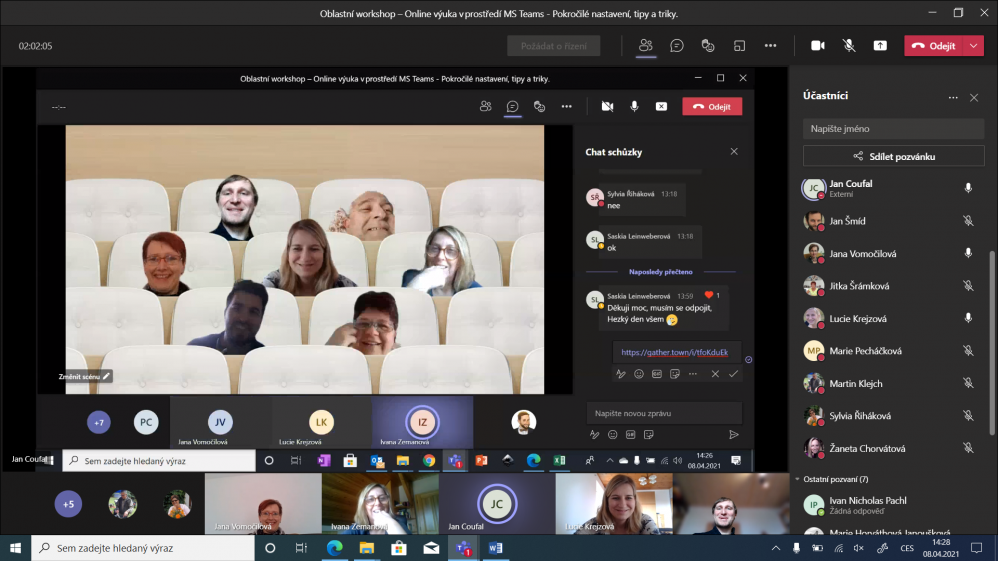Screen dimensions: 998x561
Task: Open meeting chat in main toolbar
Action: 677,45
